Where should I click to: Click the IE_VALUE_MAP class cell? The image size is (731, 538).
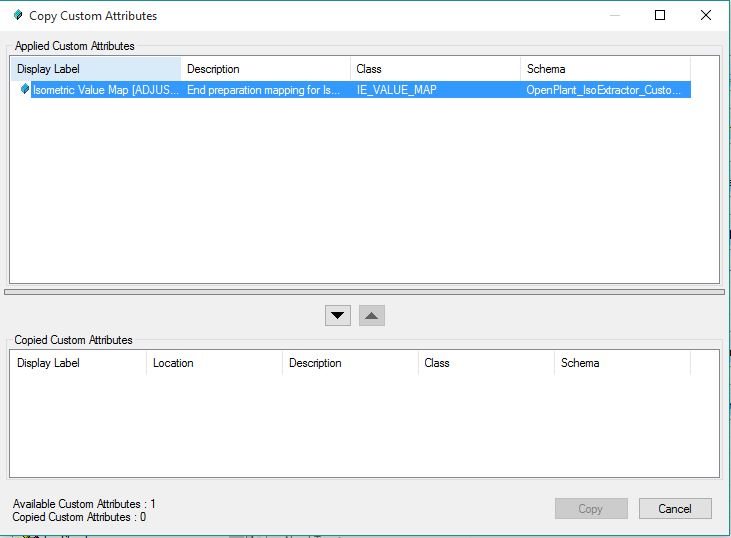coord(397,90)
